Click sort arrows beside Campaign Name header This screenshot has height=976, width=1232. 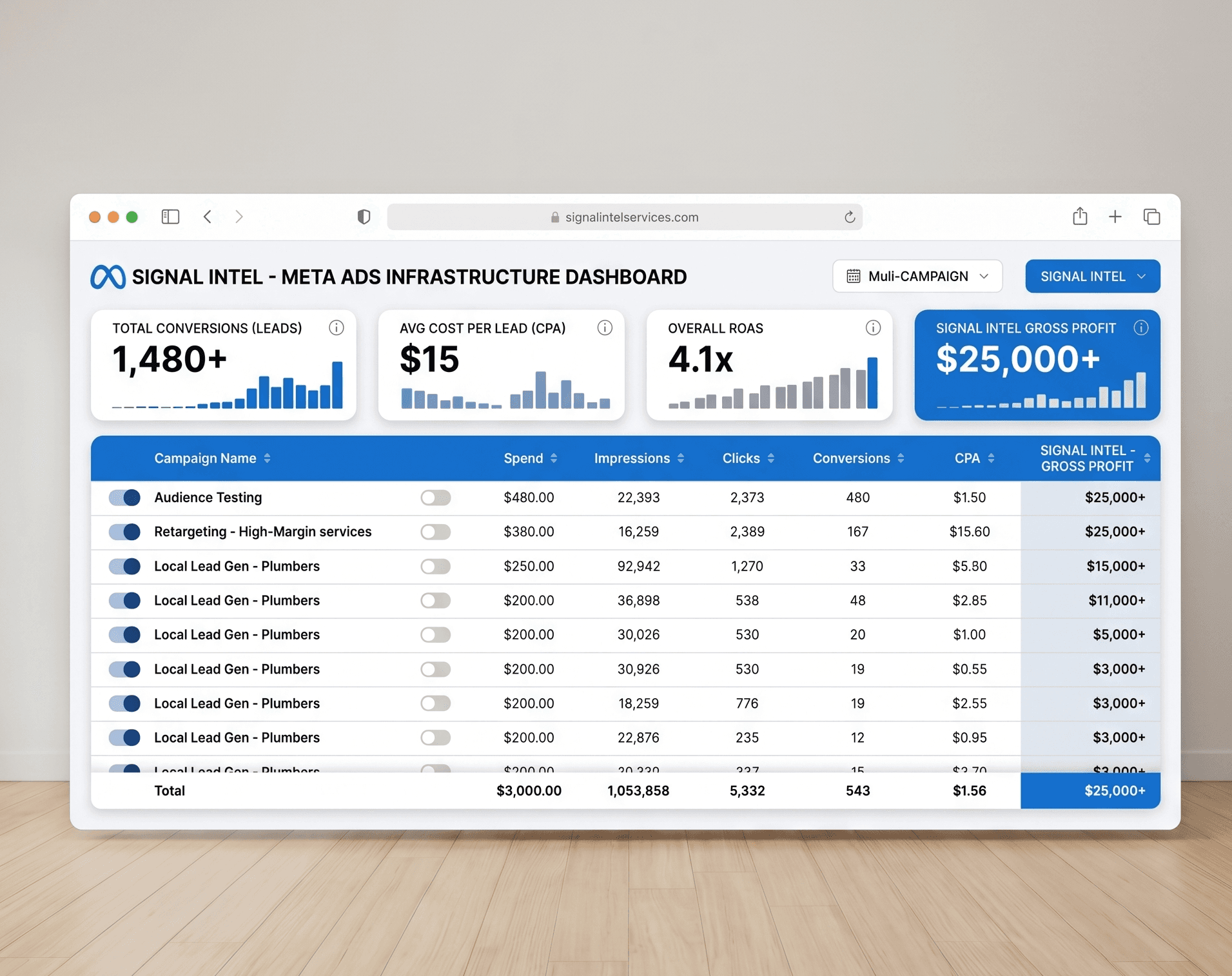click(267, 458)
